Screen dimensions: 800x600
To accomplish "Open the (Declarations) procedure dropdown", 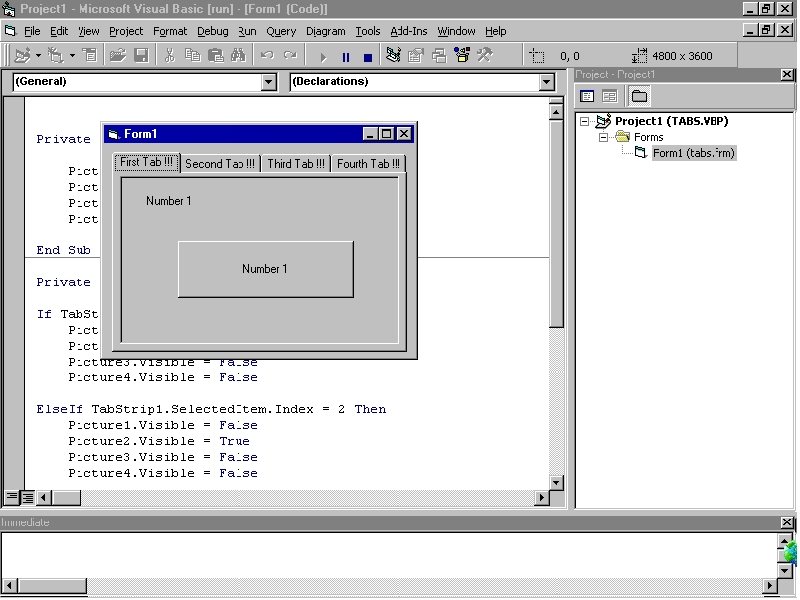I will click(x=546, y=82).
